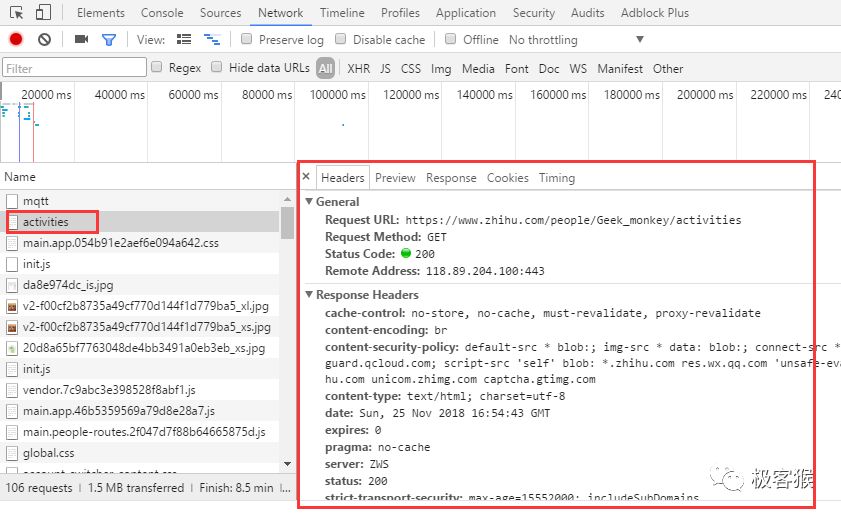The height and width of the screenshot is (516, 841).
Task: Toggle the filter funnel icon
Action: (109, 40)
